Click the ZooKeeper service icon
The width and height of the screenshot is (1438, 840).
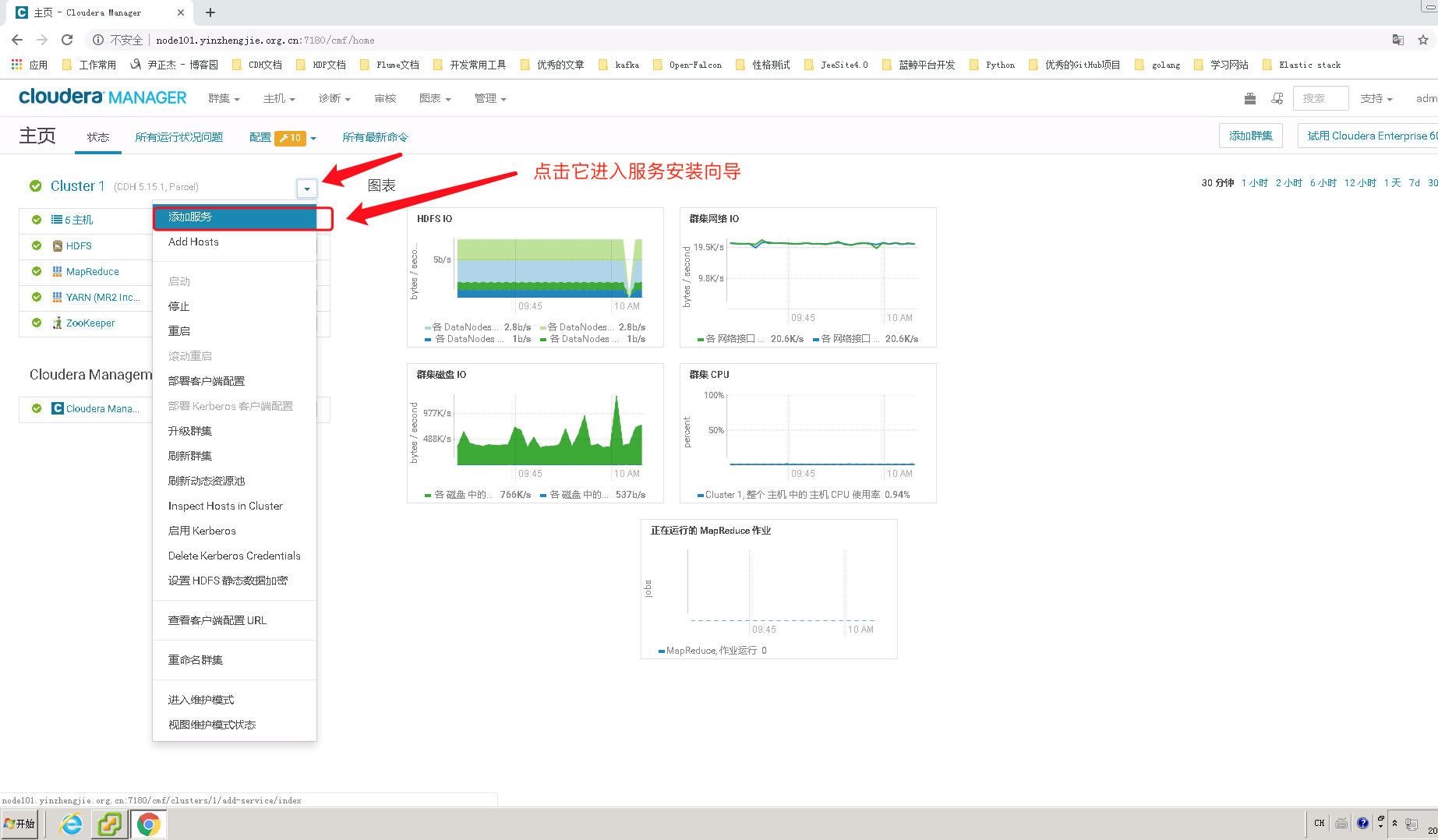point(55,323)
